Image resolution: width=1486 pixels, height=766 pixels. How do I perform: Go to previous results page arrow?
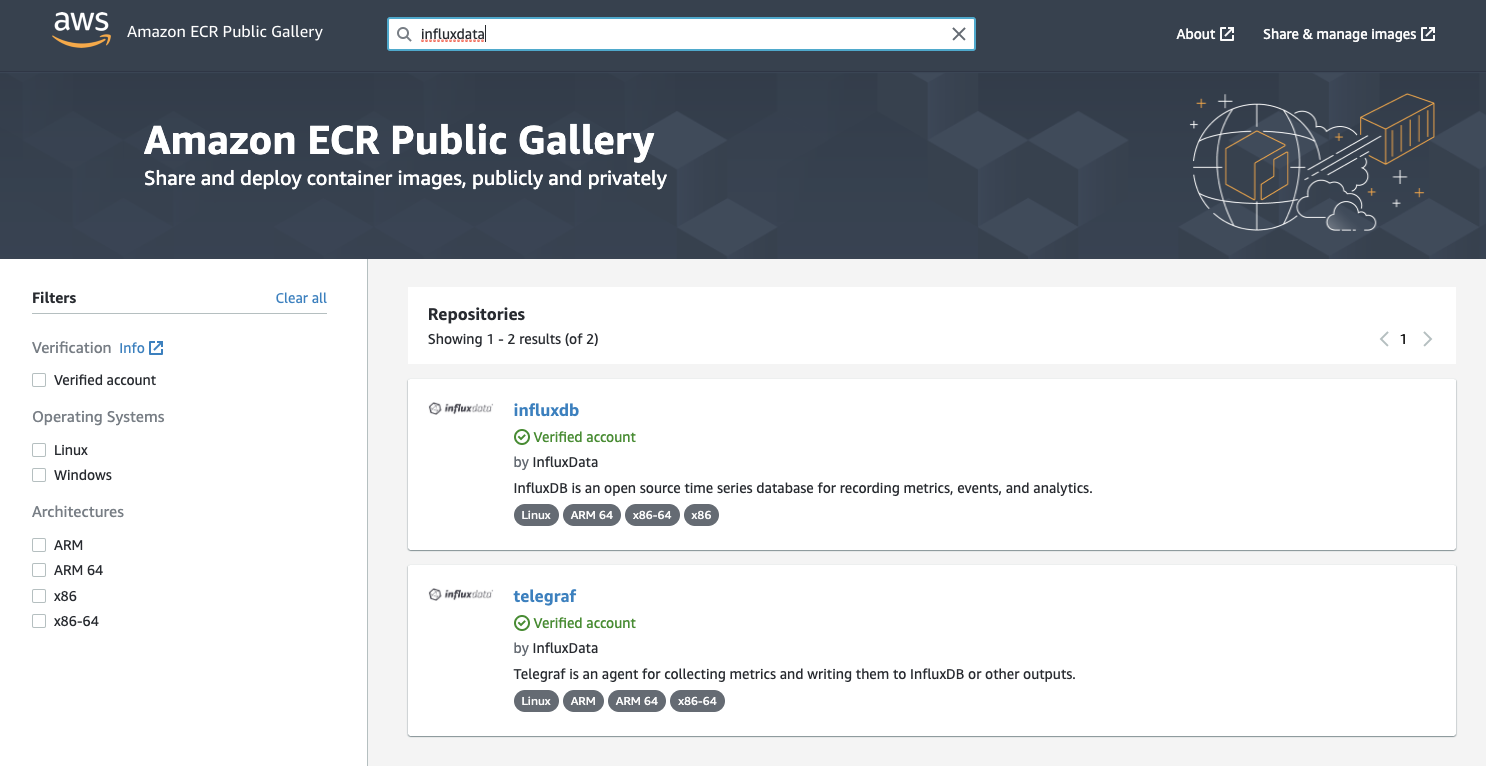[1384, 339]
